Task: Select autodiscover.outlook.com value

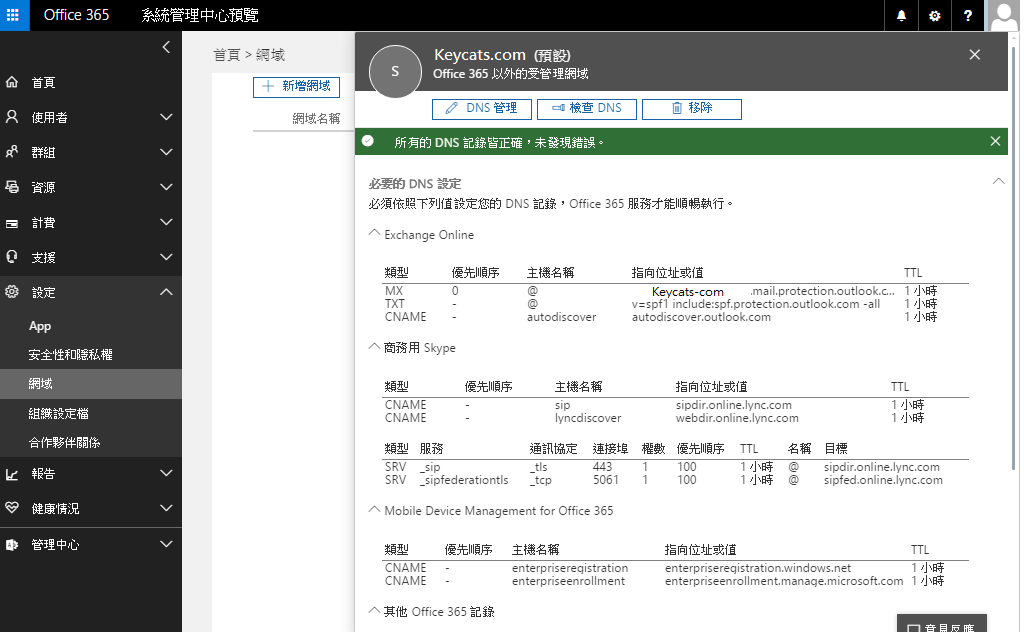Action: coord(701,317)
